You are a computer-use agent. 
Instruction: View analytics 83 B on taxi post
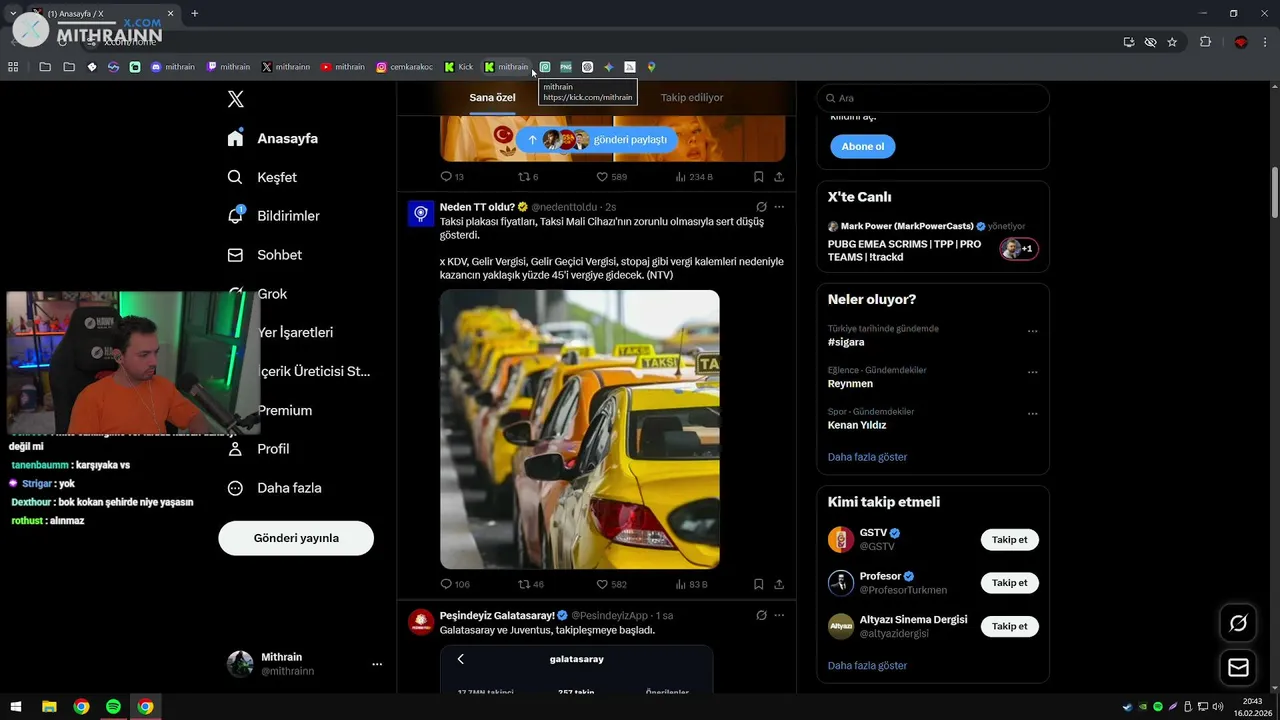(691, 584)
